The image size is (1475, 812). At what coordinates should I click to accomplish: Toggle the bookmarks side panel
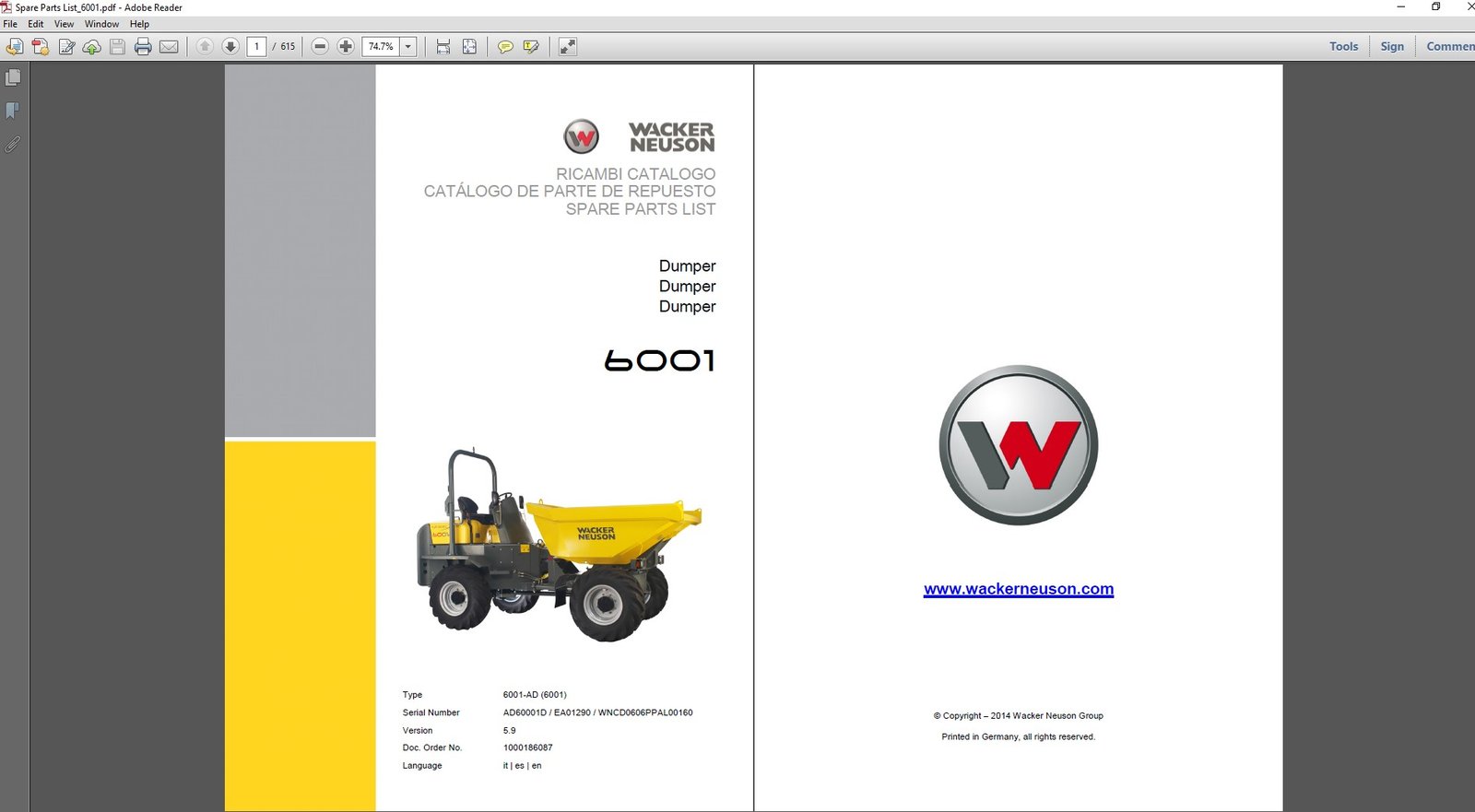tap(13, 112)
